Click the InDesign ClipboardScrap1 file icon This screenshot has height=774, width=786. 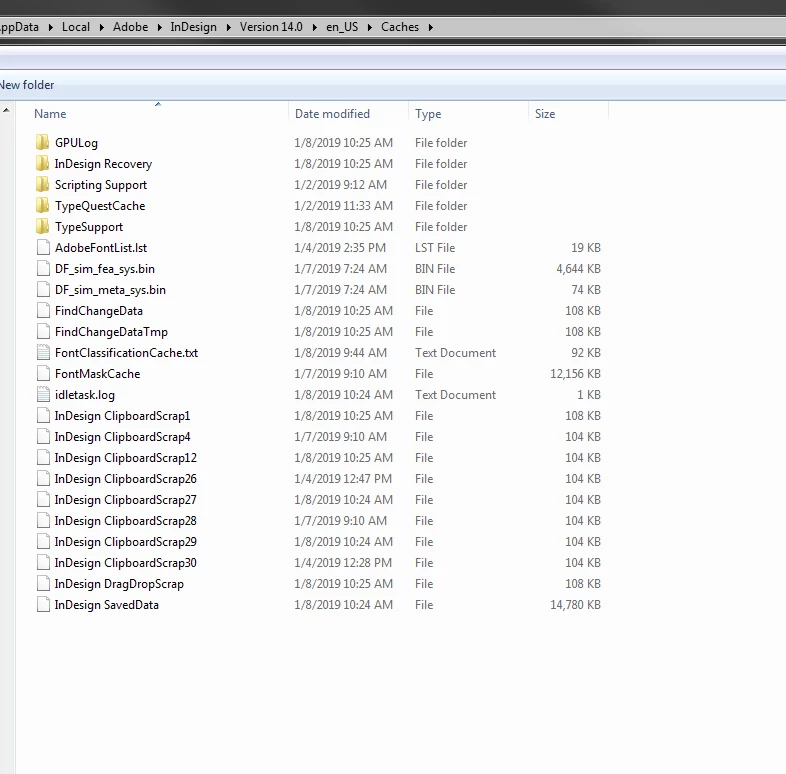click(x=43, y=416)
